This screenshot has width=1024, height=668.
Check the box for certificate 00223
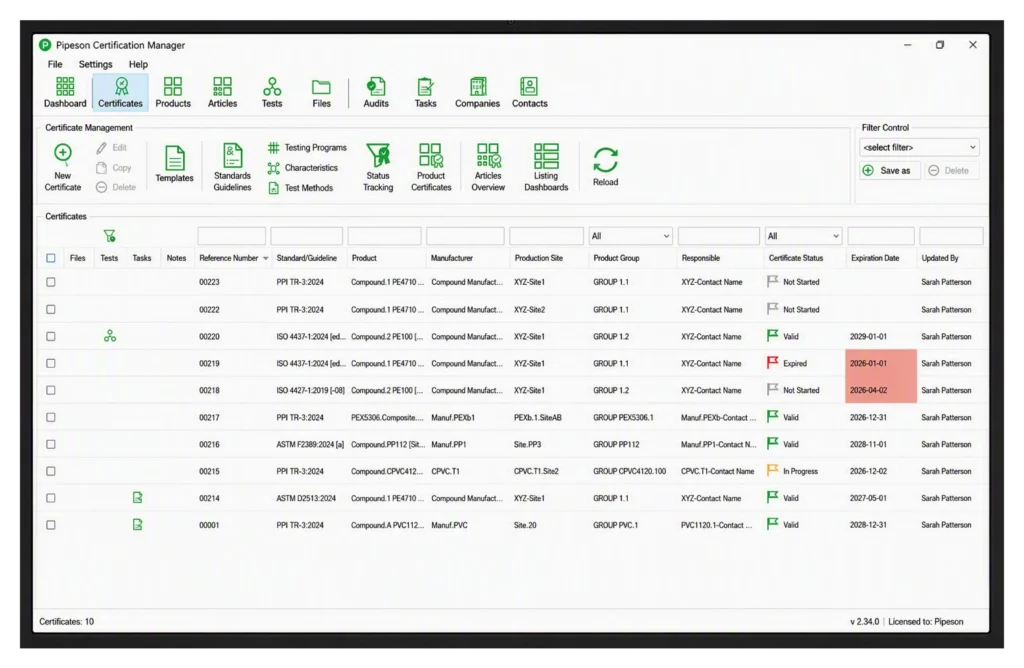[x=51, y=282]
